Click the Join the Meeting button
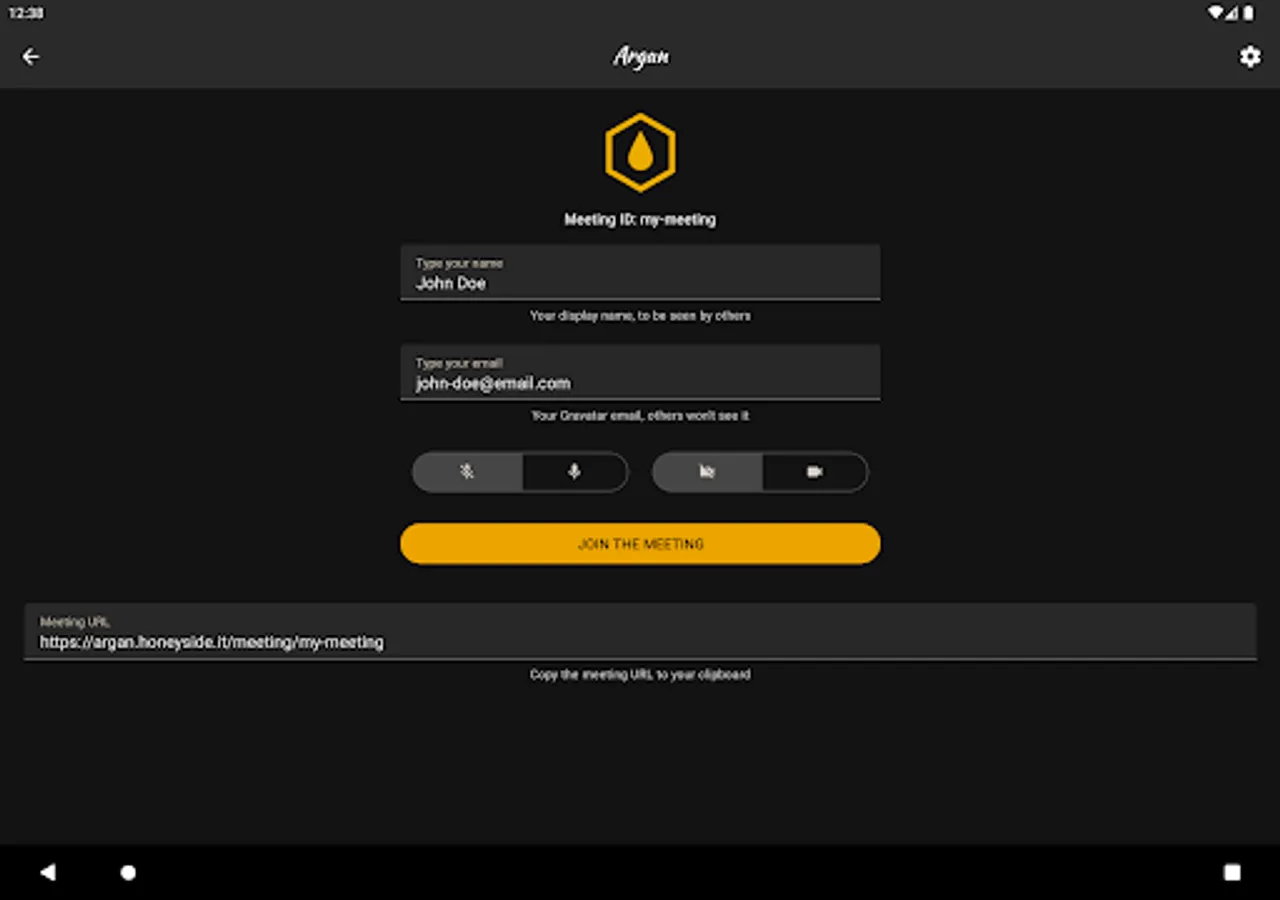This screenshot has width=1280, height=900. pos(640,544)
